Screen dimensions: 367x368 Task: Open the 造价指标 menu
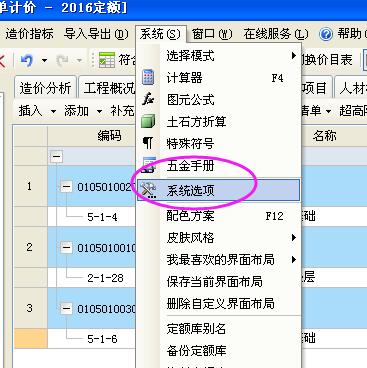[x=29, y=34]
